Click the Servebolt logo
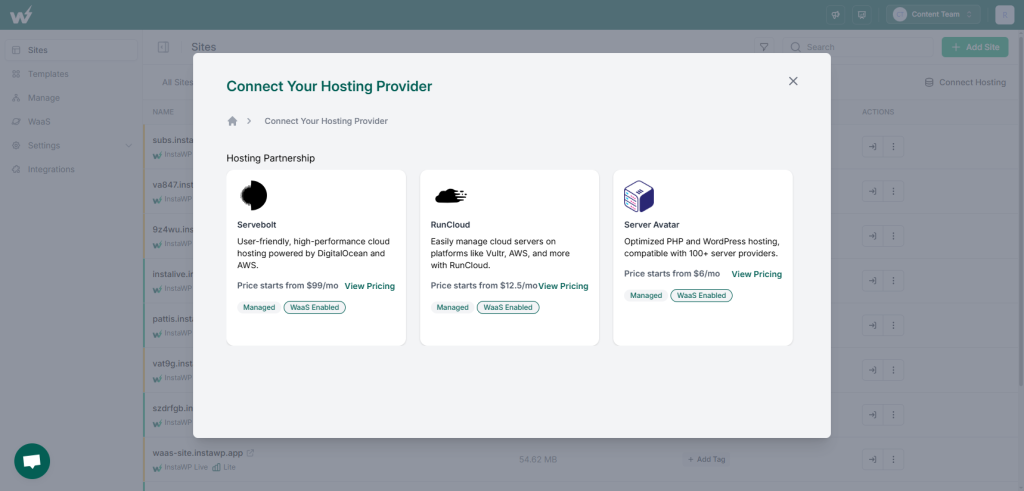The height and width of the screenshot is (491, 1024). [x=253, y=196]
